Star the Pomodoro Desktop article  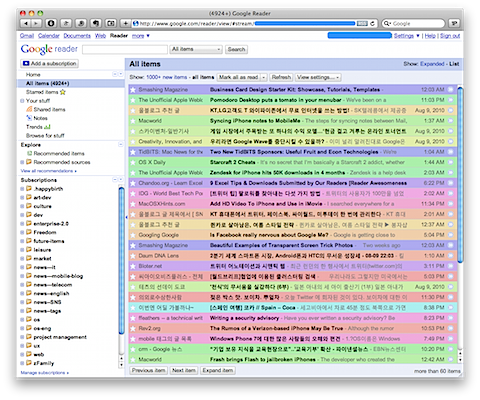pos(133,100)
